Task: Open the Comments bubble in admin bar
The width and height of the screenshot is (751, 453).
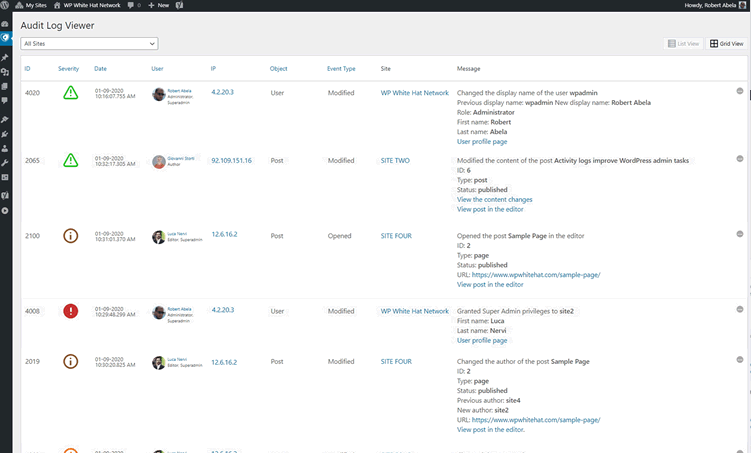Action: [131, 5]
